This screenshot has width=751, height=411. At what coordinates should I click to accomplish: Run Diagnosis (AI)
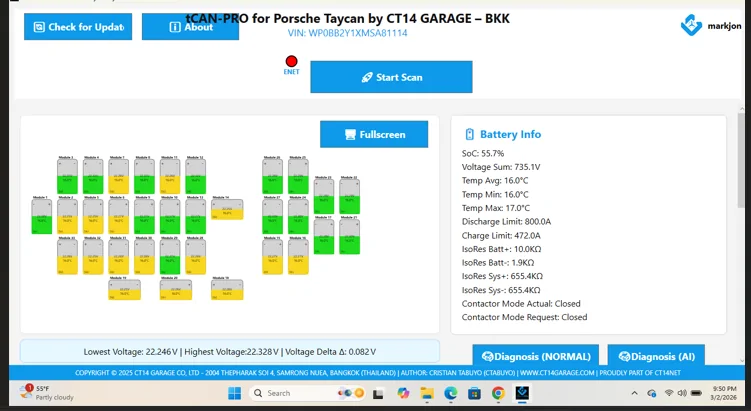(x=656, y=356)
